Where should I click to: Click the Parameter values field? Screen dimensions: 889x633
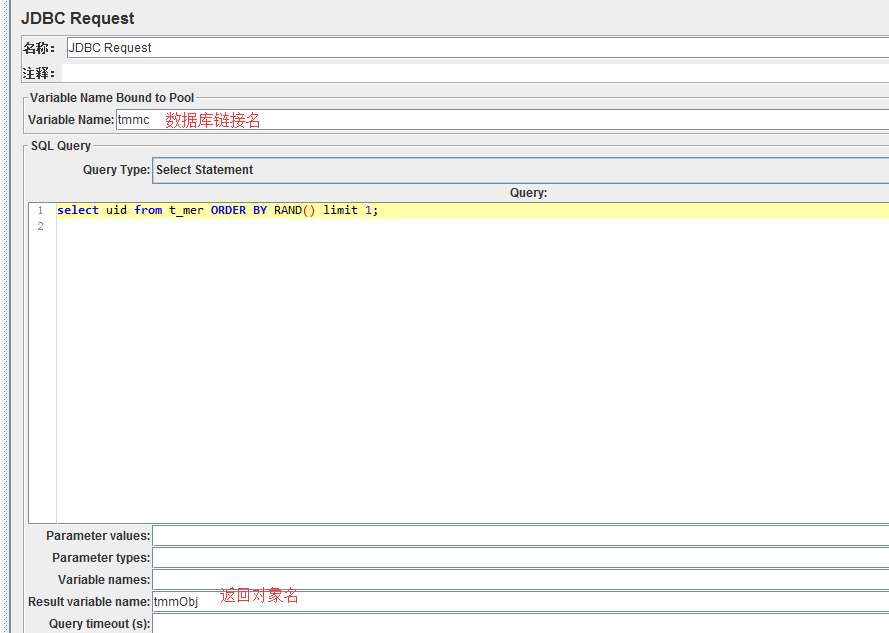tap(520, 536)
